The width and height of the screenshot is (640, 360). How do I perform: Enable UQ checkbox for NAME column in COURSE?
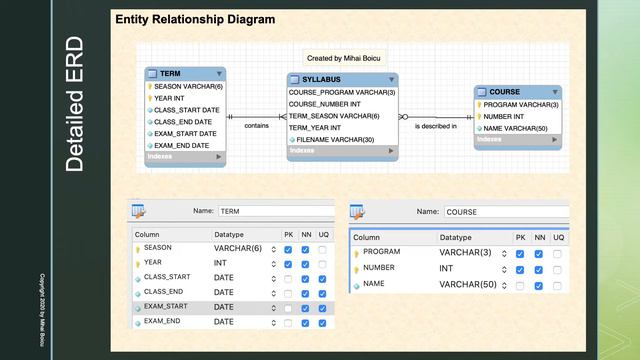point(557,286)
